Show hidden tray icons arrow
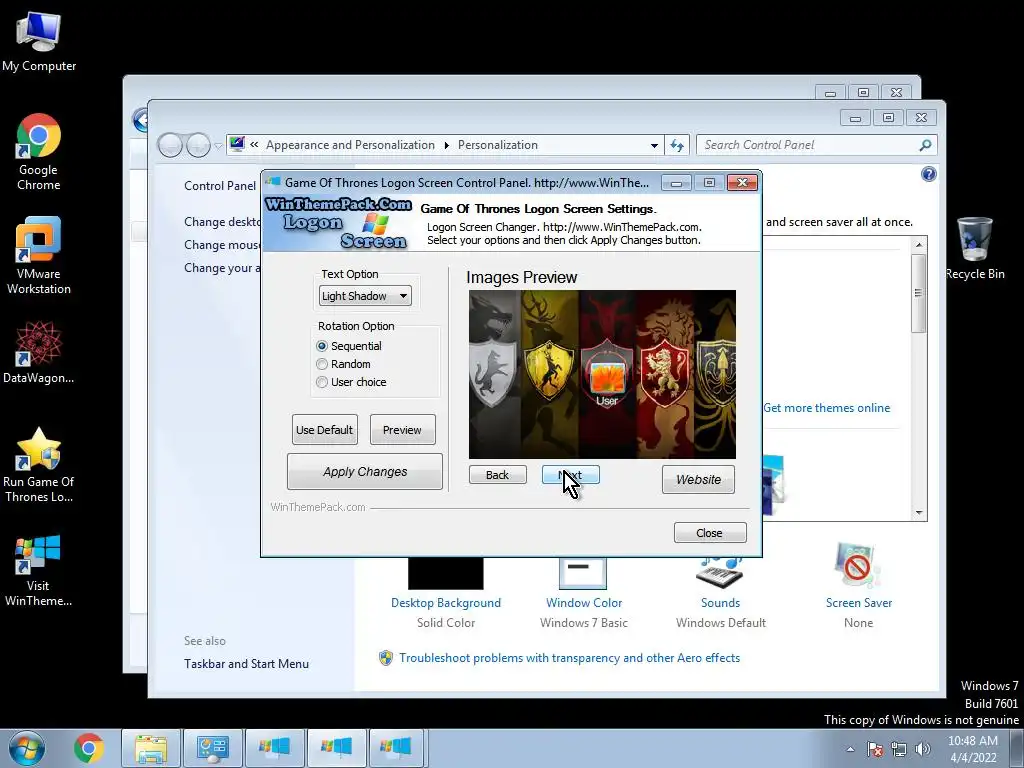Screen dimensions: 1024x768 coord(850,749)
